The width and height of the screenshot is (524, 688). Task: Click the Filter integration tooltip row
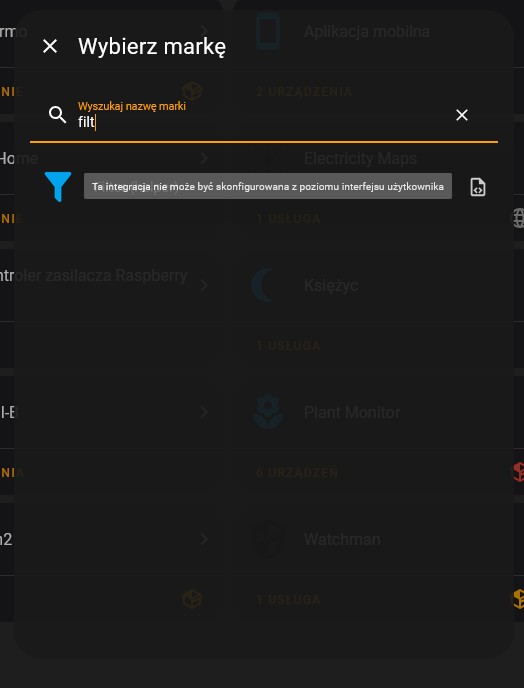tap(268, 186)
